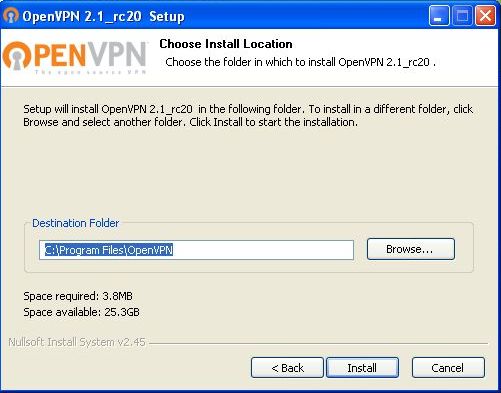Click the disabled maximize button
The image size is (501, 393).
pyautogui.click(x=462, y=15)
